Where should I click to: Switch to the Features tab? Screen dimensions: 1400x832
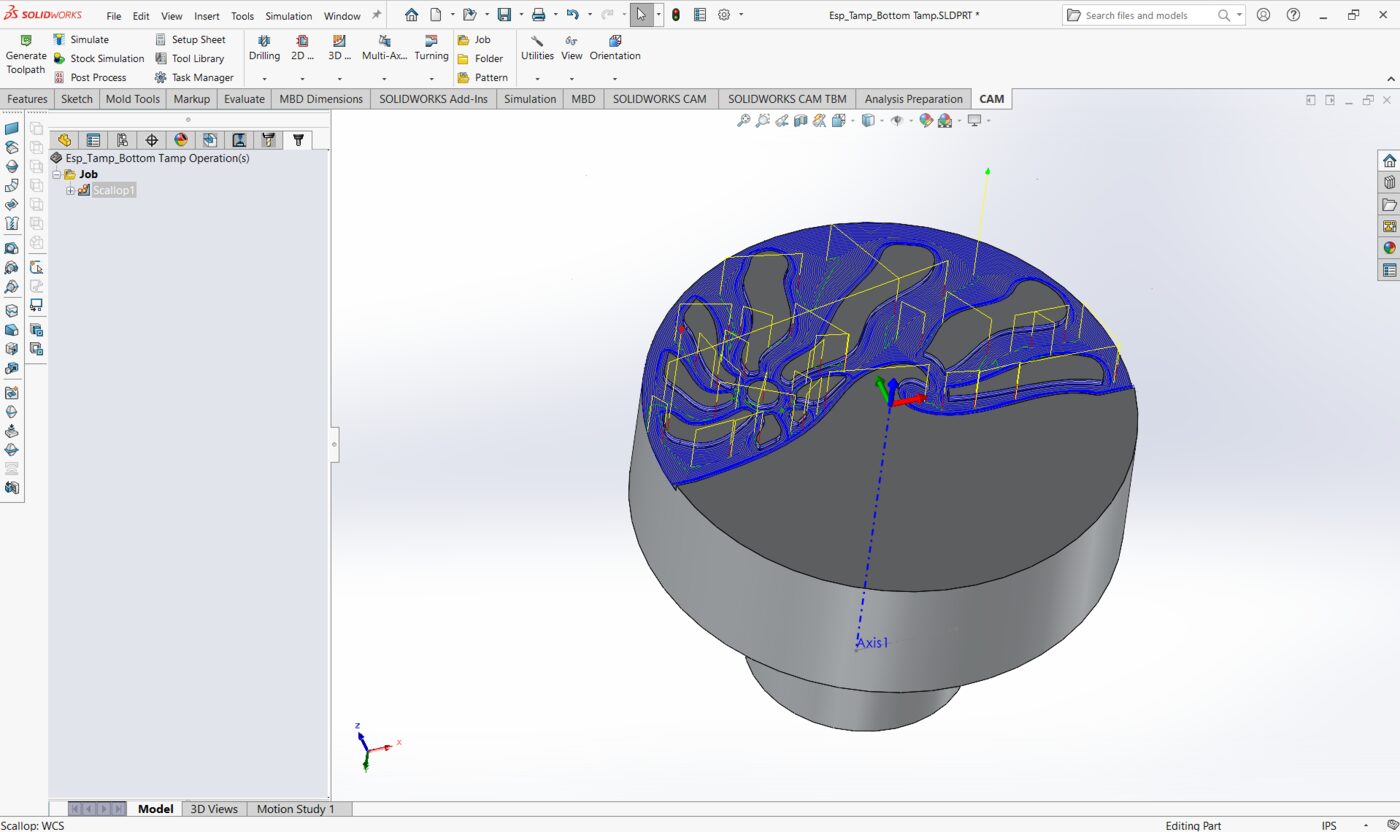pos(27,99)
